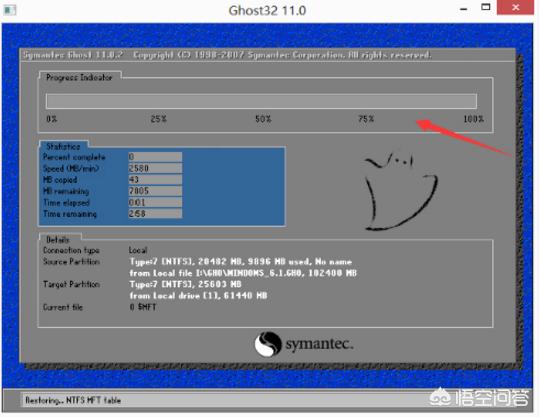The image size is (539, 417).
Task: Click target line 'Type:7 [NTFS], 25603 MB'
Action: click(185, 284)
